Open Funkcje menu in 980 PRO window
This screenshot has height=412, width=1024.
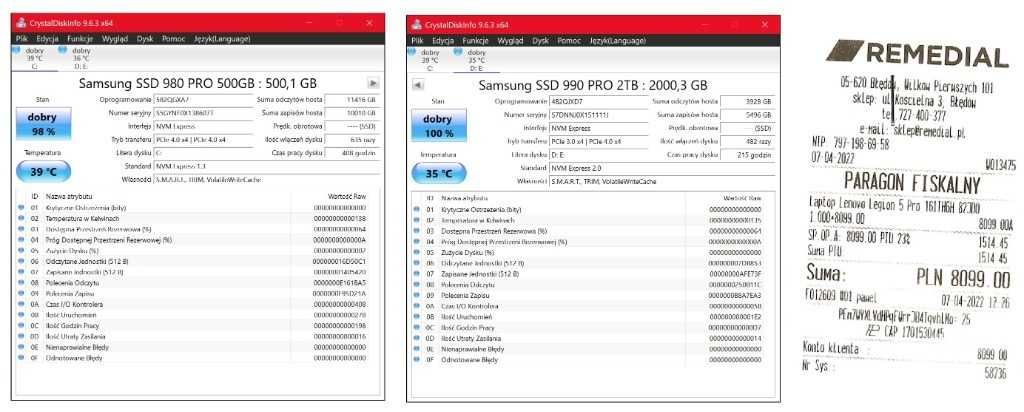(80, 39)
